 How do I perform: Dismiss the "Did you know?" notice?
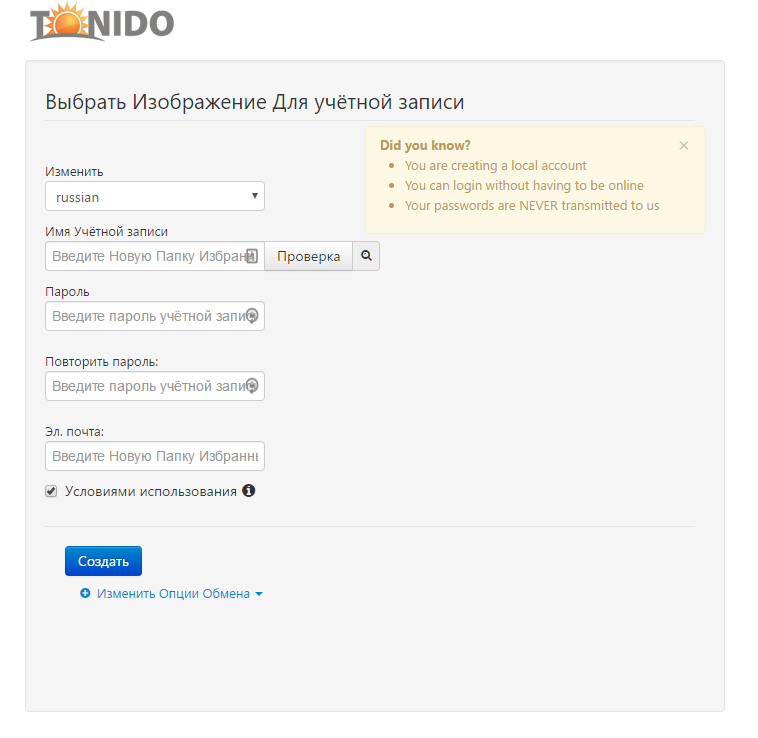[x=684, y=145]
